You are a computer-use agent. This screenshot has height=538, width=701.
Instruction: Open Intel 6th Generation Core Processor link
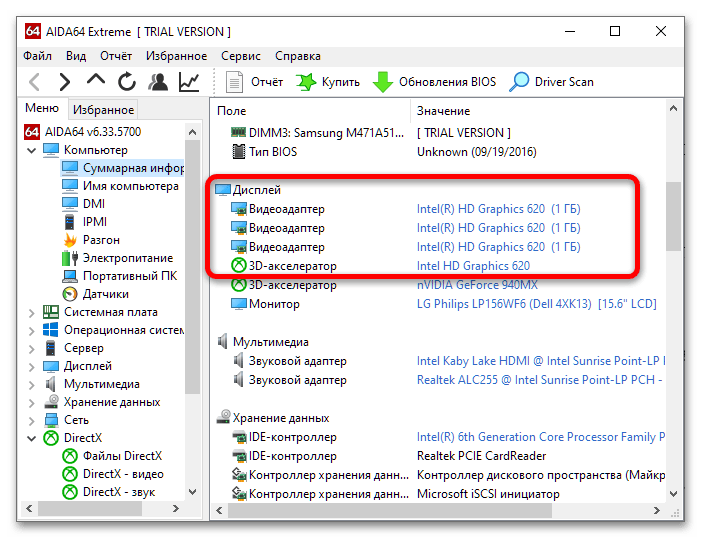(541, 437)
